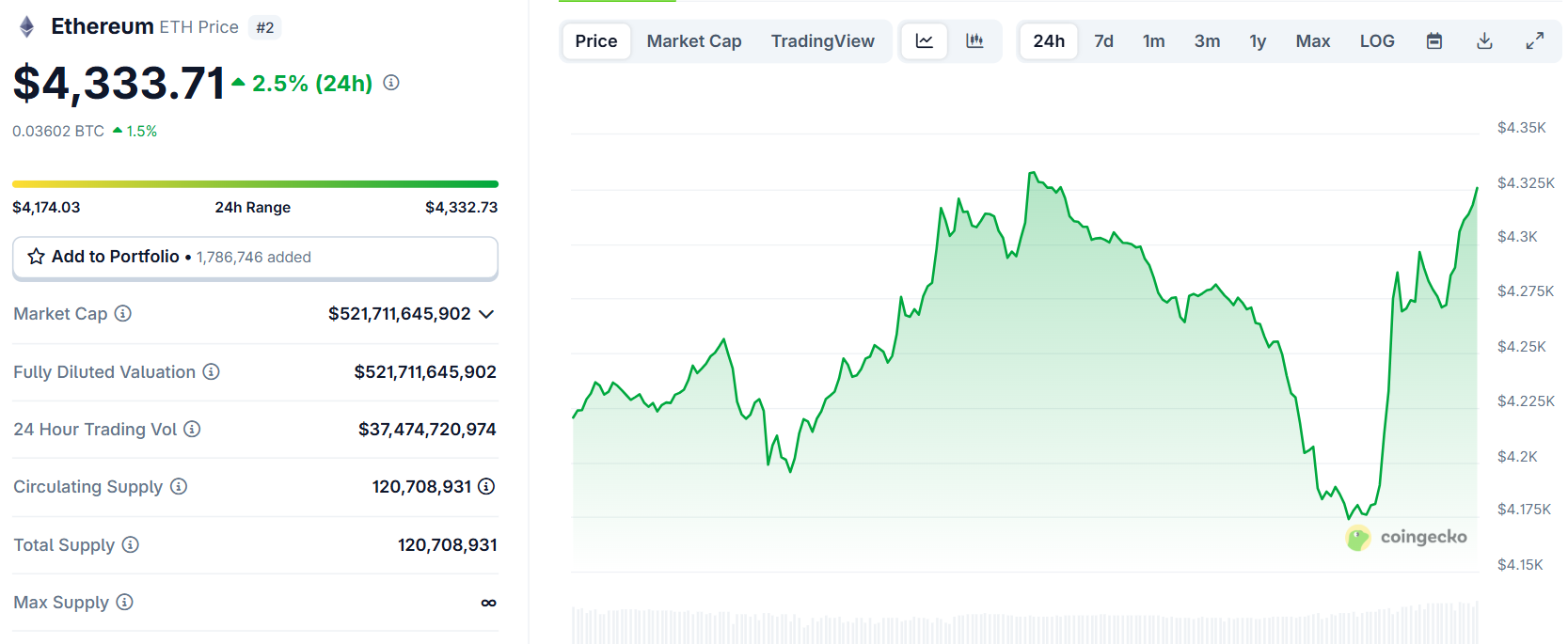Toggle LOG scale on chart
The height and width of the screenshot is (644, 1568).
tap(1377, 41)
